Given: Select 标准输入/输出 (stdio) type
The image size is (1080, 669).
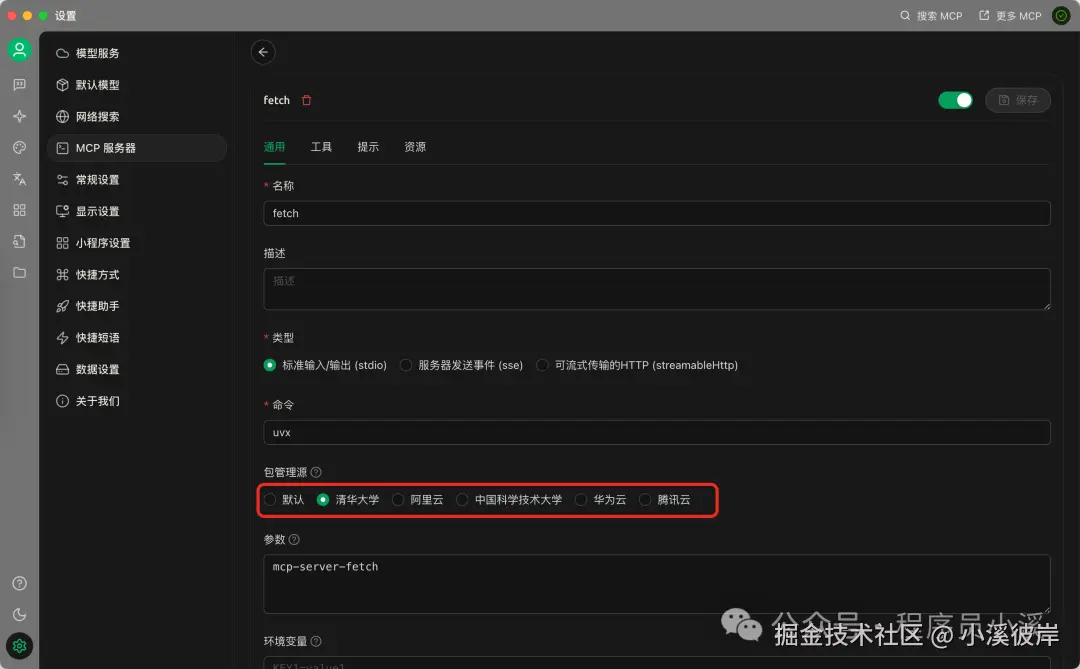Looking at the screenshot, I should coord(325,365).
